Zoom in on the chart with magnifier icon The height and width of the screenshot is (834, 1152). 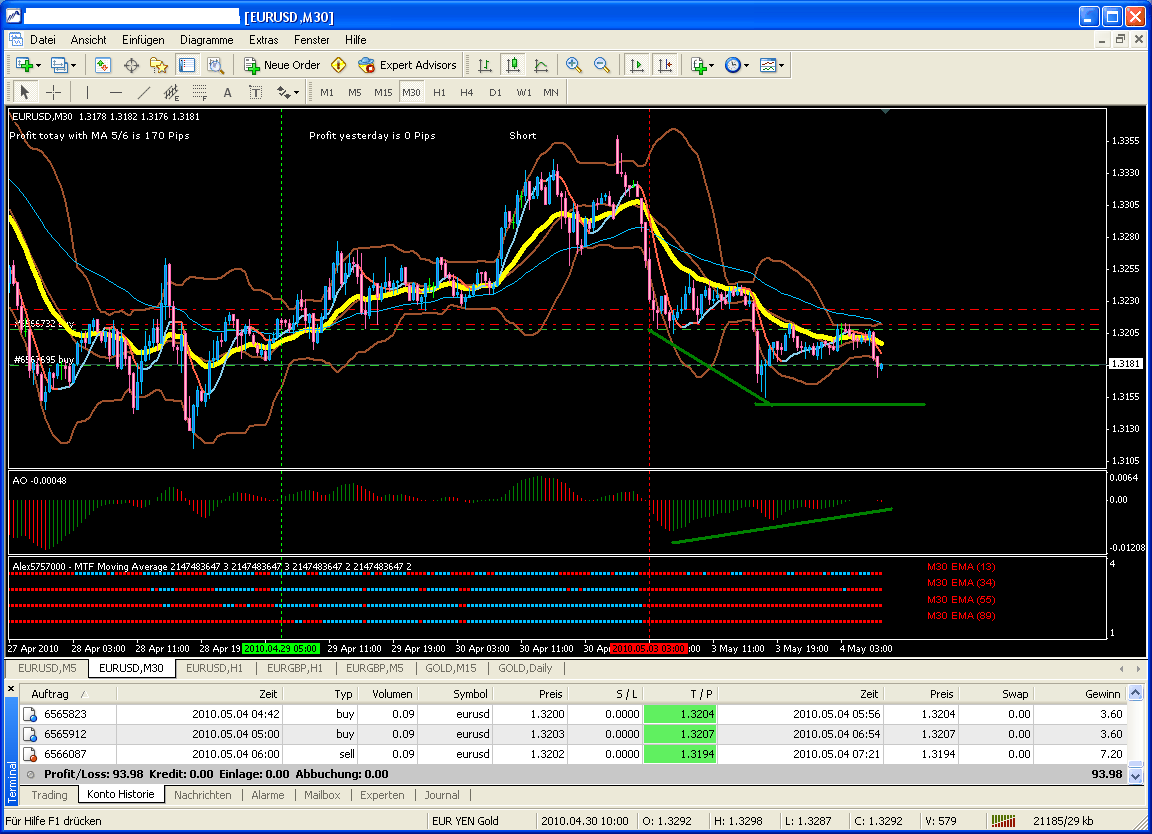point(573,65)
